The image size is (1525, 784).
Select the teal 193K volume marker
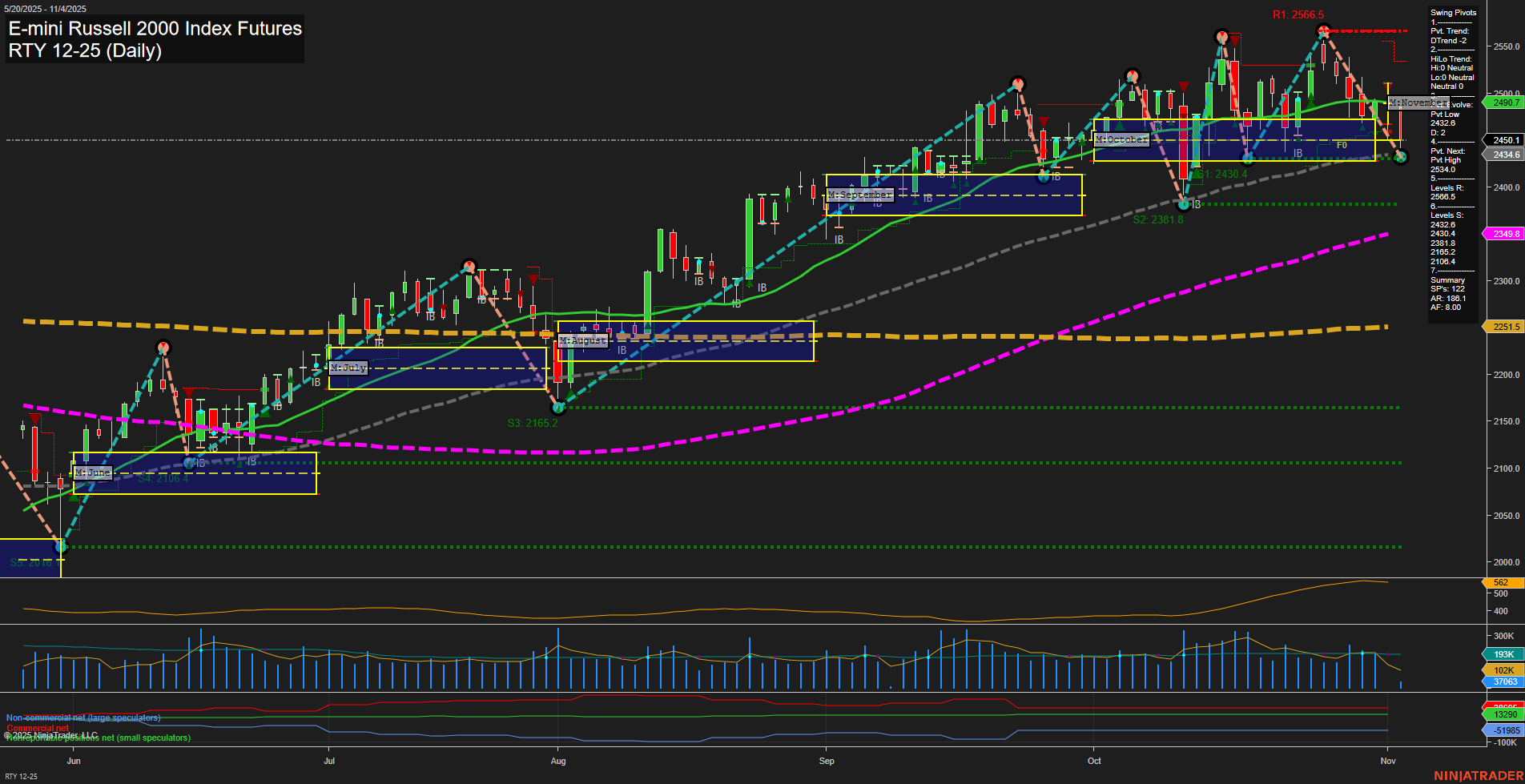[1503, 654]
